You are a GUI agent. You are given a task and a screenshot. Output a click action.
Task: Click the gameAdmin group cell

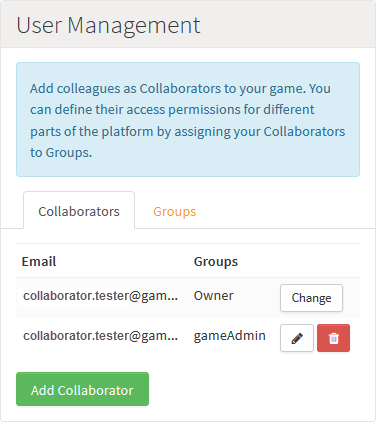pyautogui.click(x=230, y=336)
